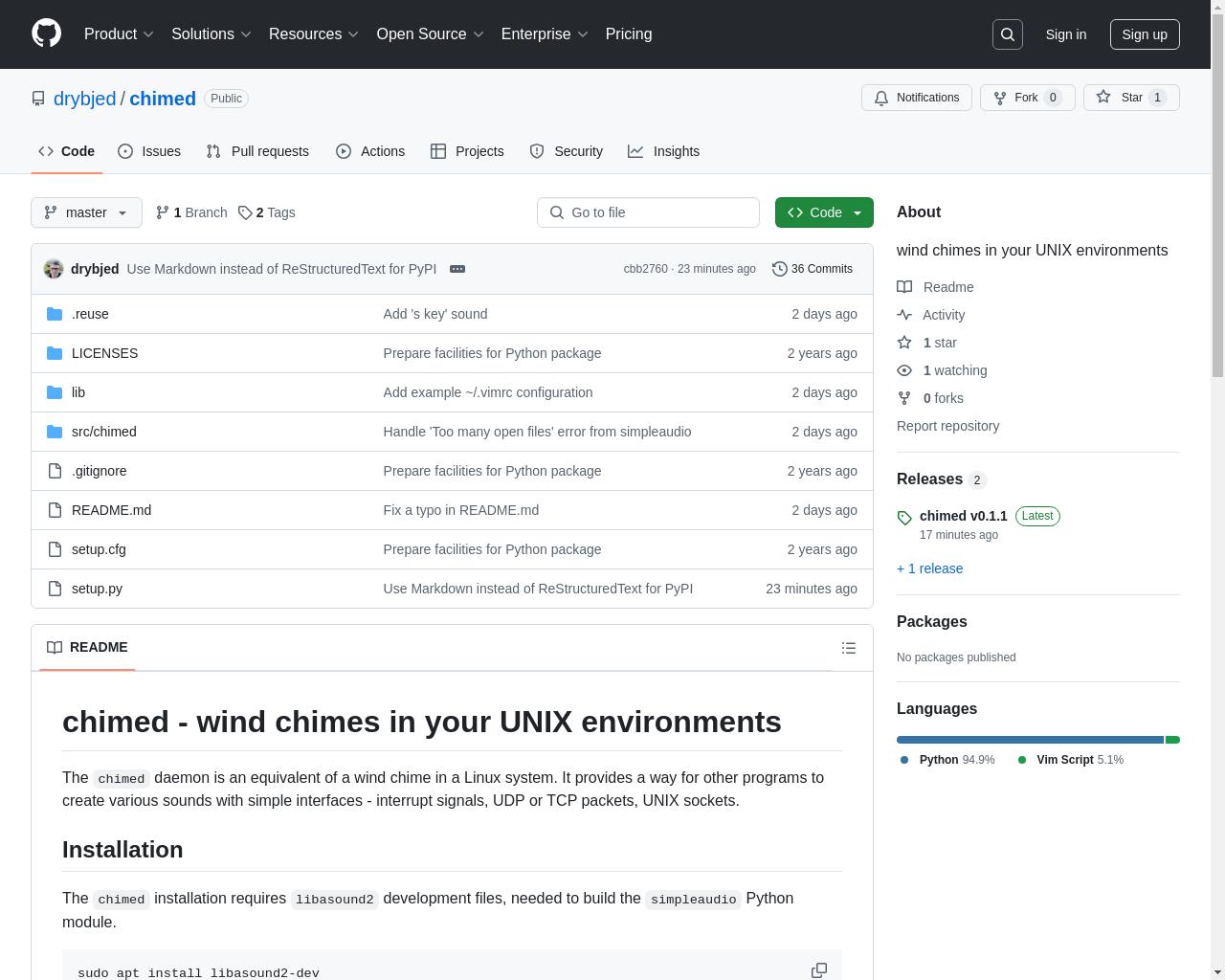Click the Sign in link
1225x980 pixels.
(1065, 34)
